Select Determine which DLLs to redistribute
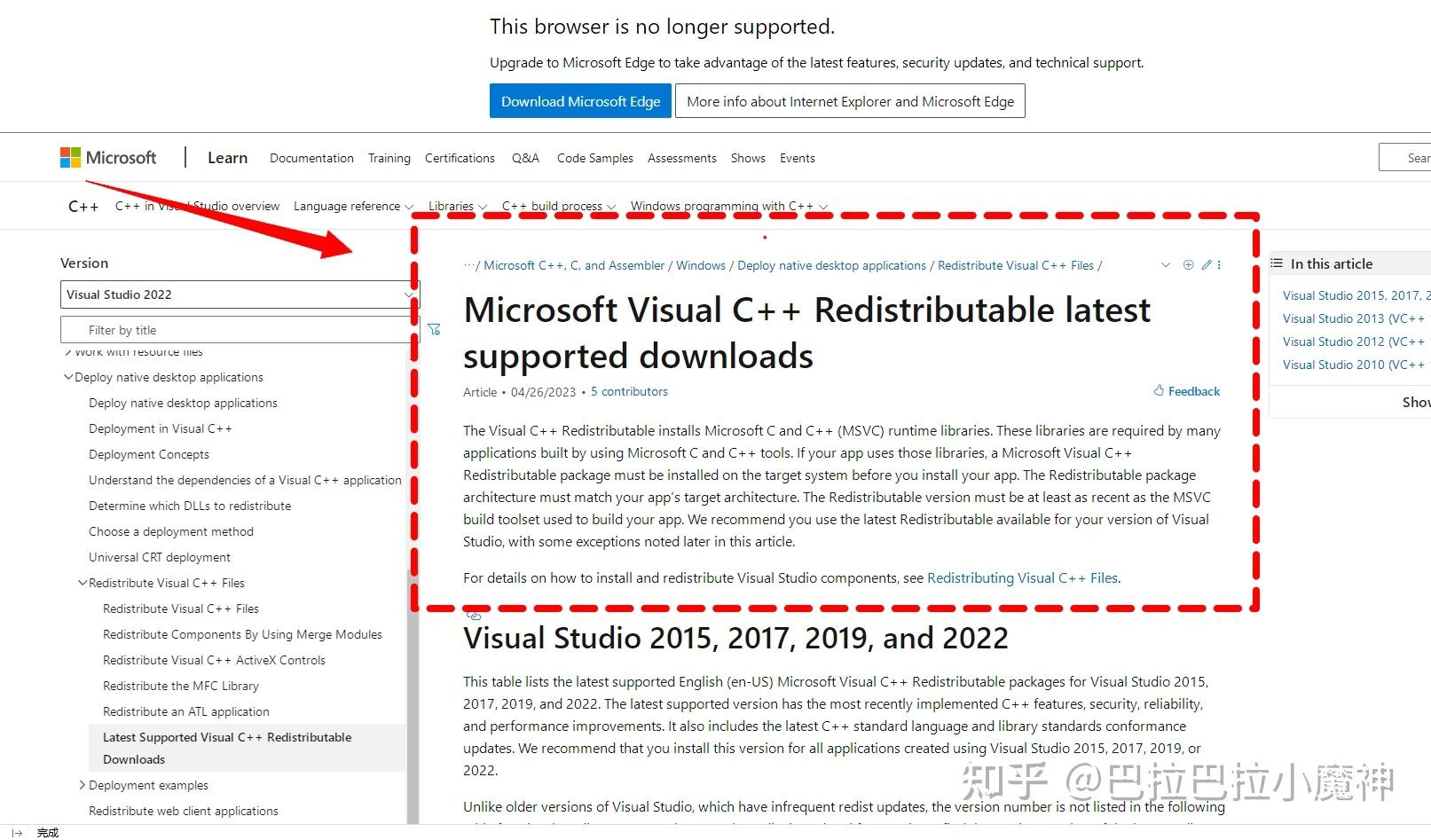The width and height of the screenshot is (1431, 840). [190, 506]
